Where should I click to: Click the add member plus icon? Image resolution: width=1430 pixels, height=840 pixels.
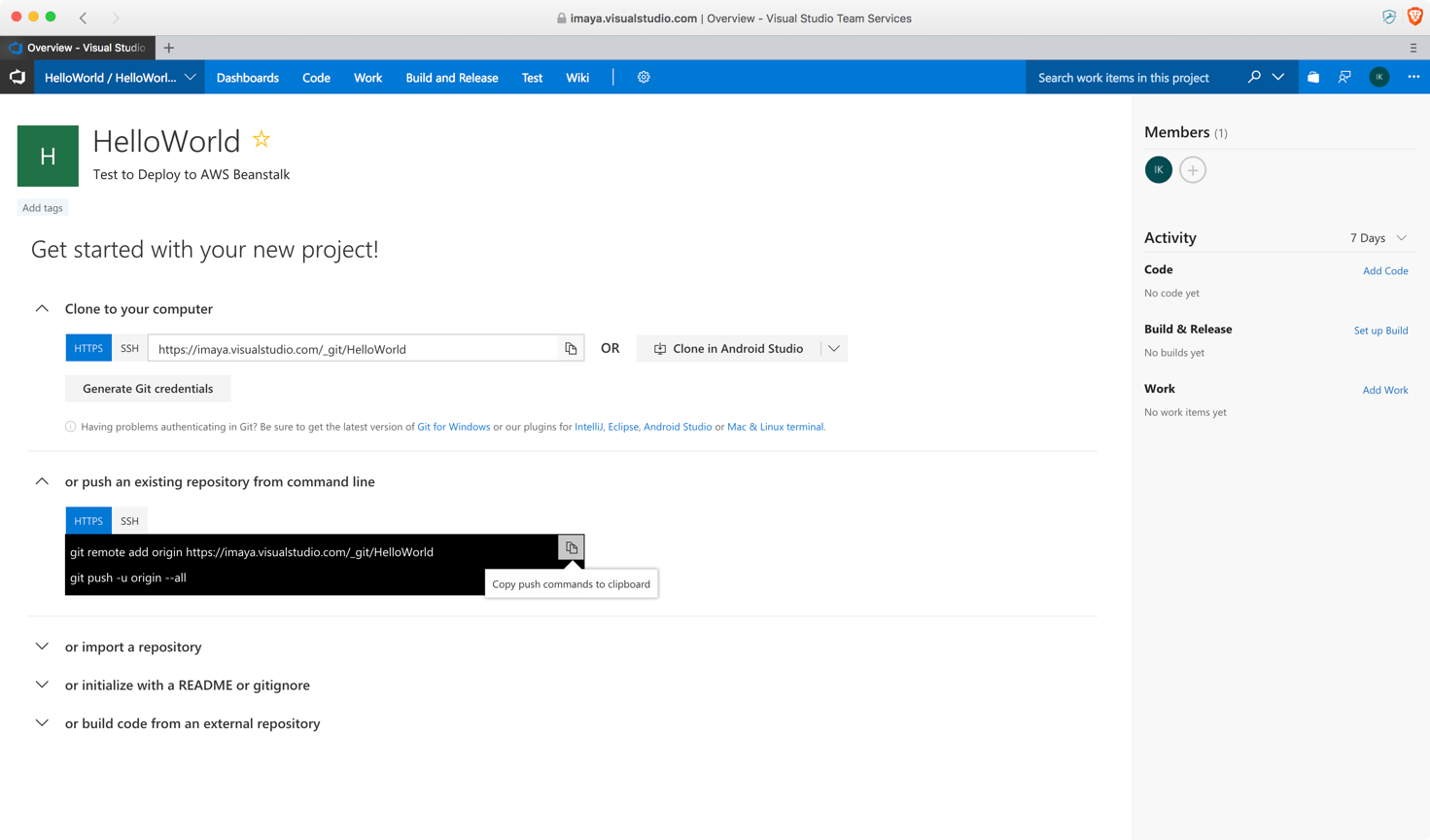(1193, 170)
